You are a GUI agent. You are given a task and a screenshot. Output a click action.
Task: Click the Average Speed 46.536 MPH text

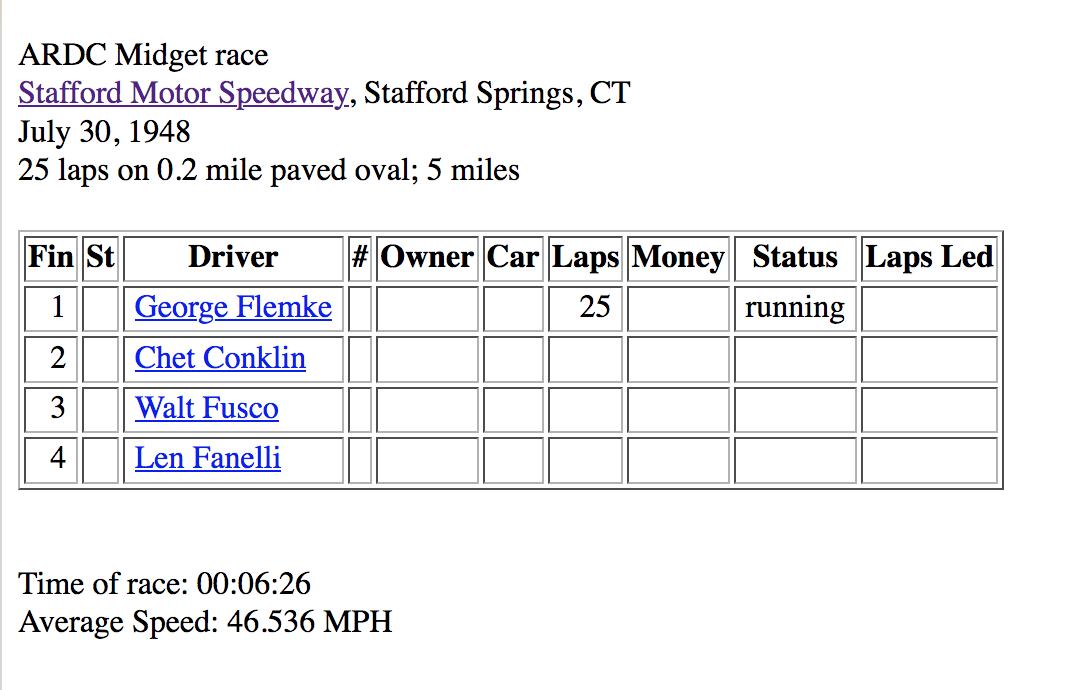(205, 622)
